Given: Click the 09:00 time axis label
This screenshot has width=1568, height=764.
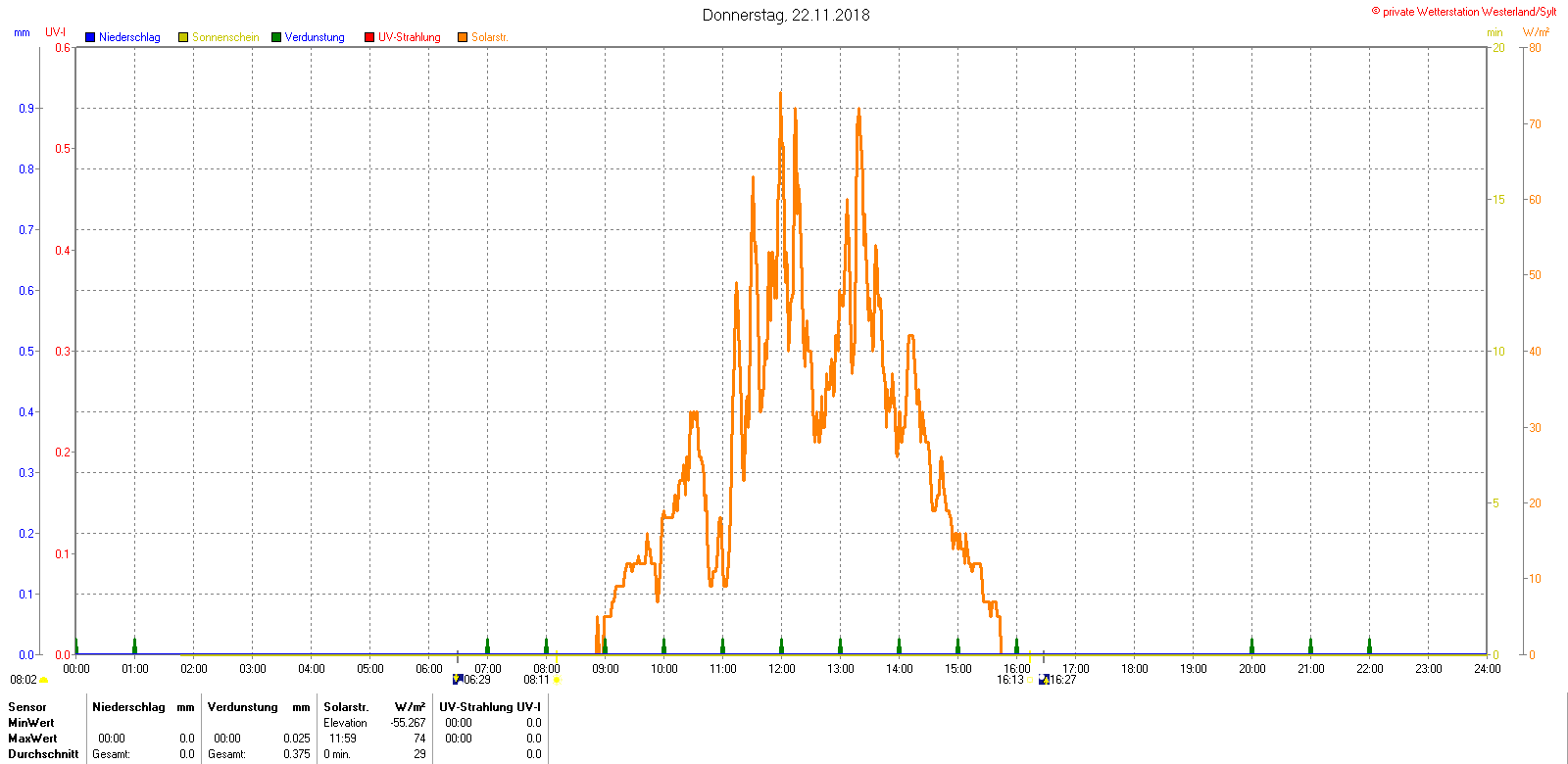Looking at the screenshot, I should click(x=606, y=669).
